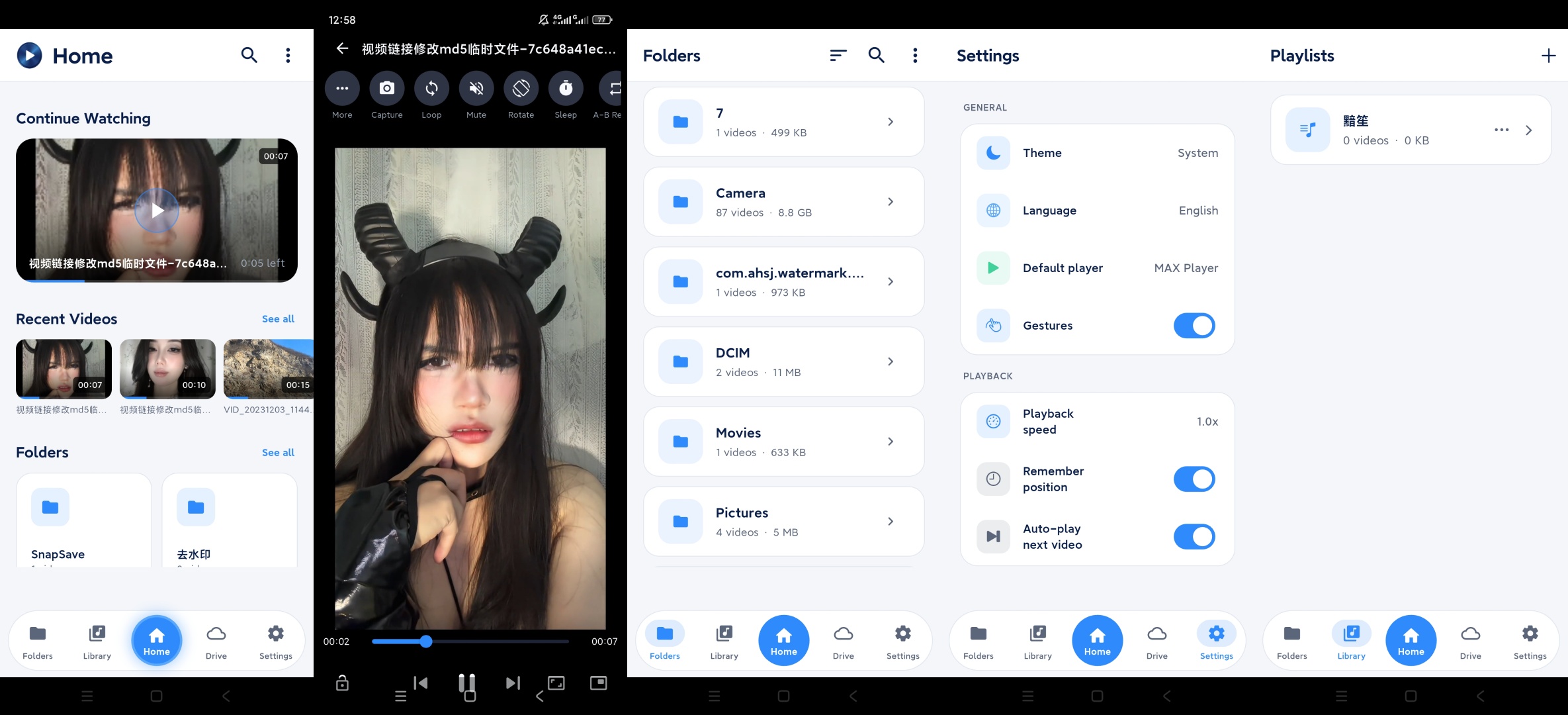Open the folder named 7 via its chevron
This screenshot has height=715, width=1568.
pos(891,122)
